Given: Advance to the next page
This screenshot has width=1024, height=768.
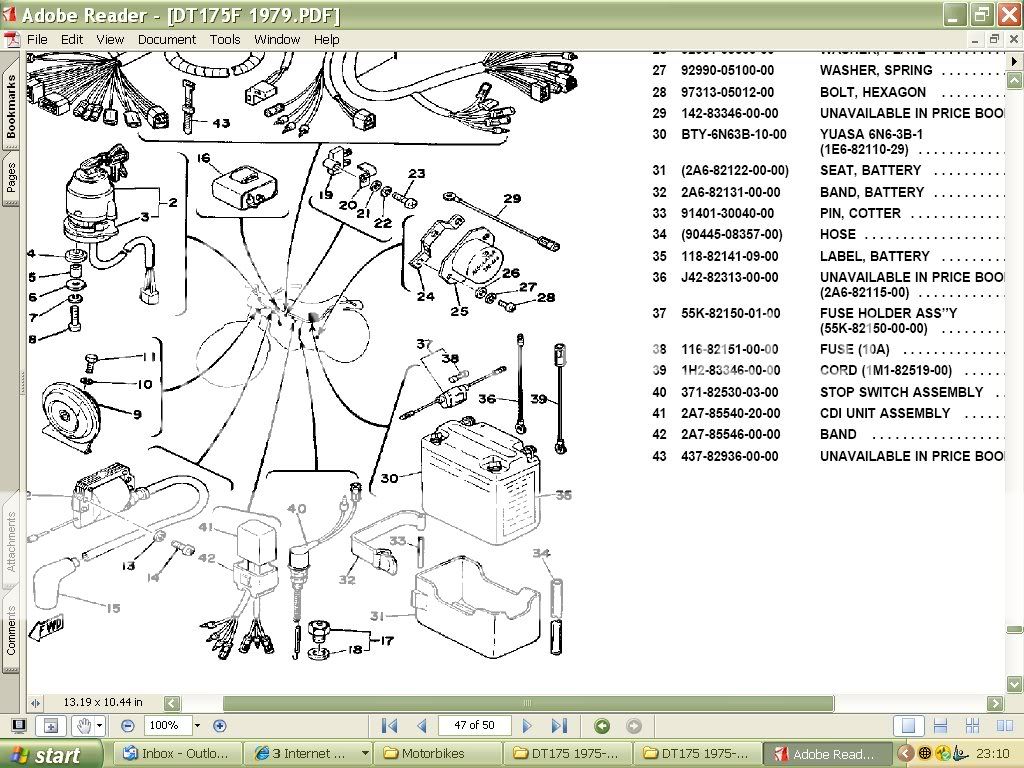Looking at the screenshot, I should click(x=527, y=726).
